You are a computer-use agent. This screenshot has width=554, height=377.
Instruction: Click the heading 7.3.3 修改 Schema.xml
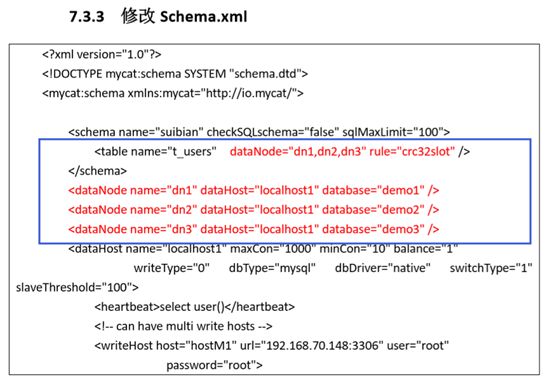tap(158, 16)
